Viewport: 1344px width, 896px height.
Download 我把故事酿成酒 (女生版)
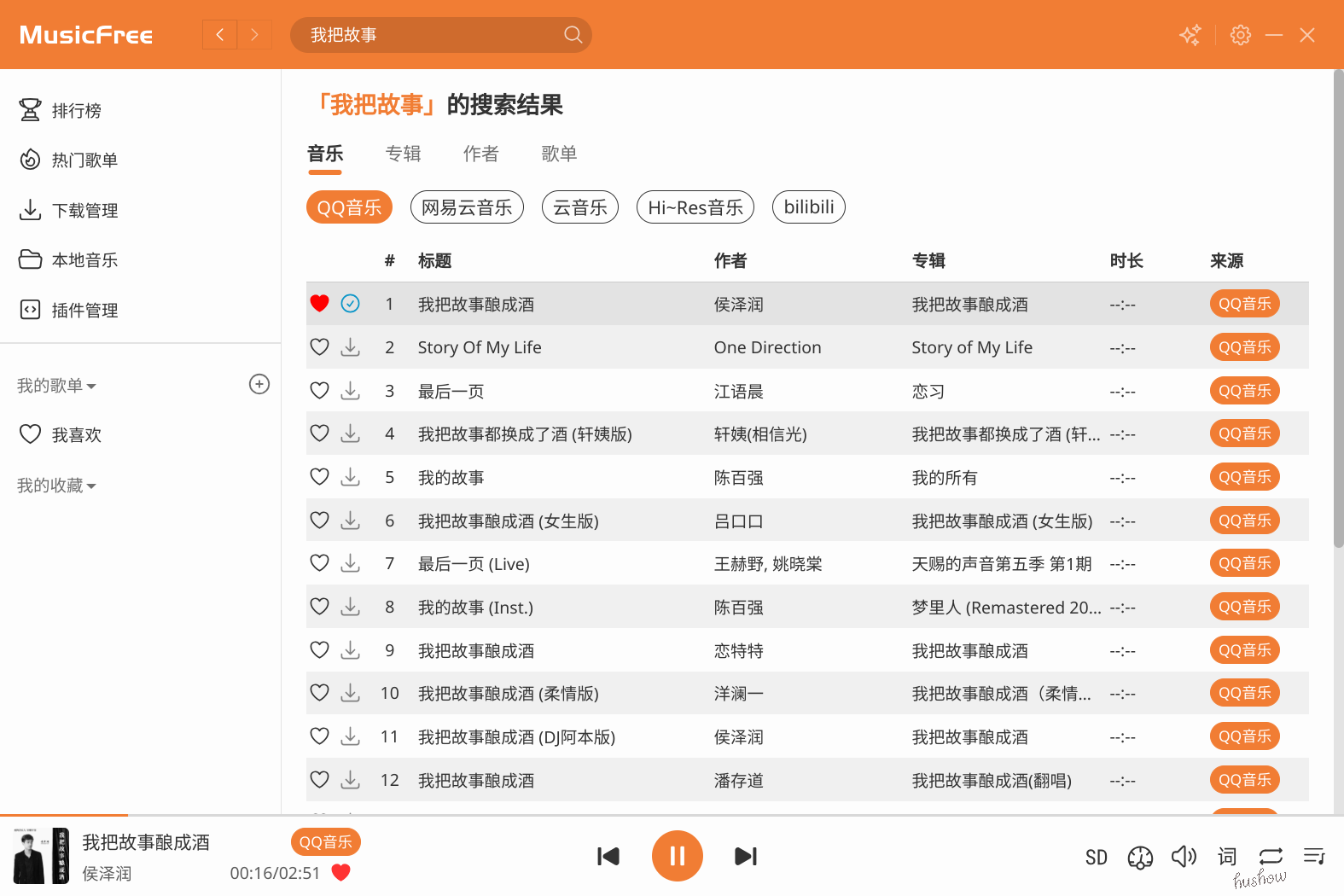coord(351,521)
